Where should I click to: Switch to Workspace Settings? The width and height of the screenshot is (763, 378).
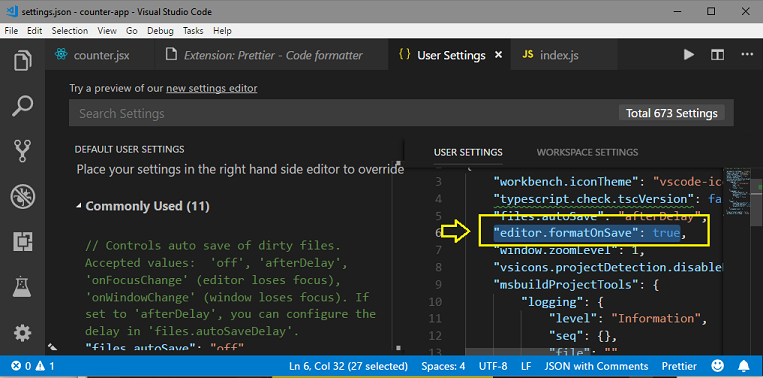[587, 152]
